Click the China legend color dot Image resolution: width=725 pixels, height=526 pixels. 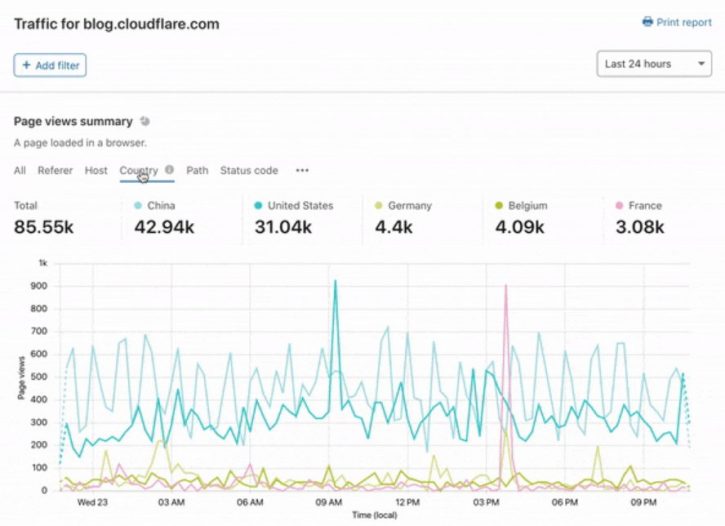[138, 205]
